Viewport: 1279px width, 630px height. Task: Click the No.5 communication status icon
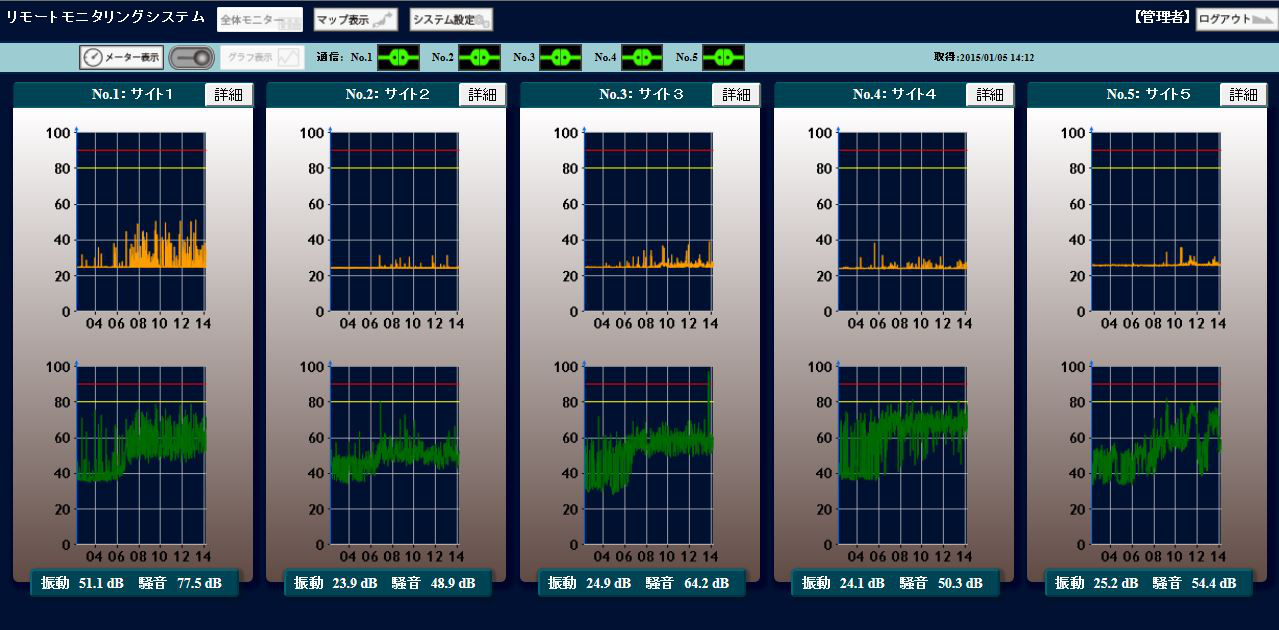(723, 58)
